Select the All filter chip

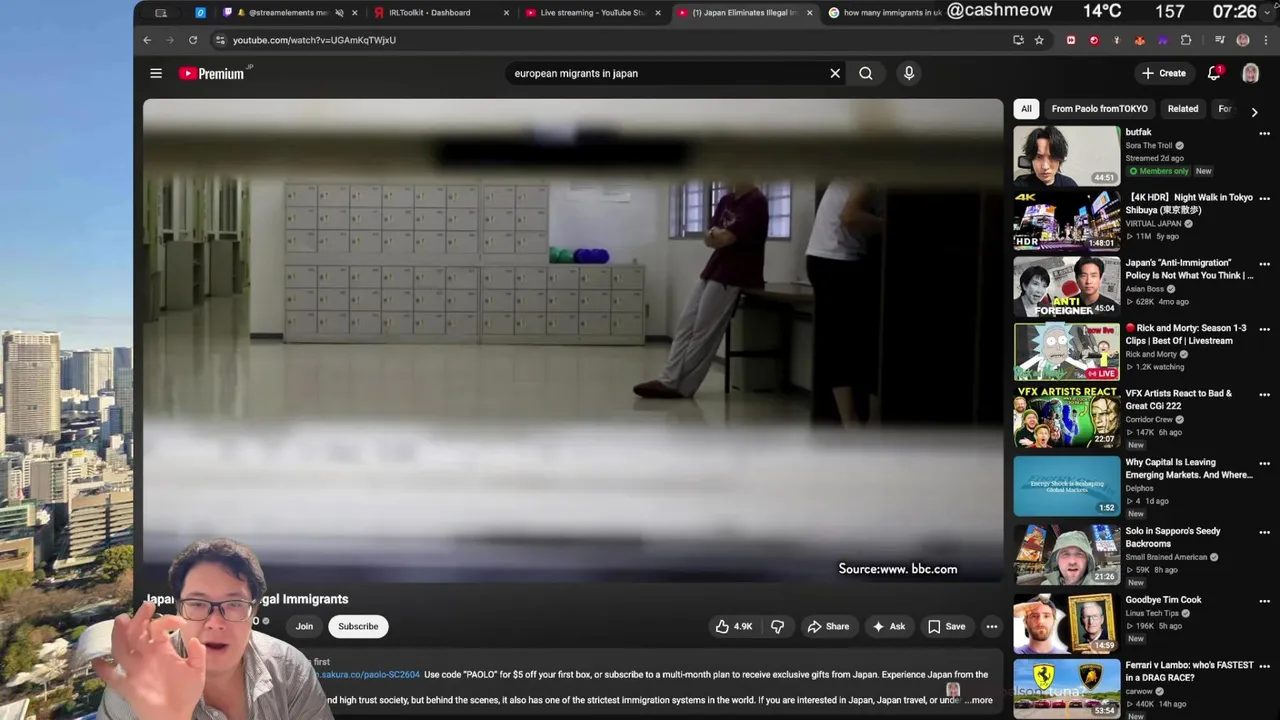point(1026,109)
